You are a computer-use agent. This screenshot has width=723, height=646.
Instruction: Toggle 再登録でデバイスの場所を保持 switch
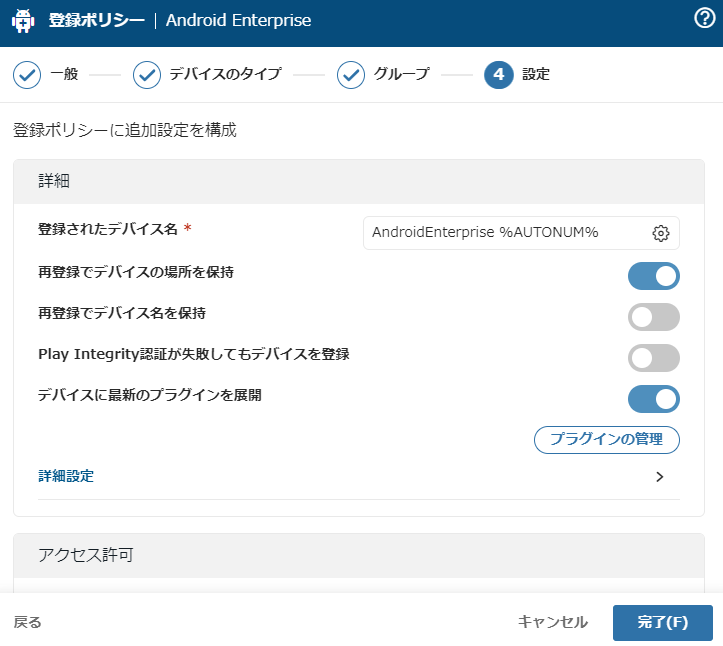pyautogui.click(x=653, y=276)
